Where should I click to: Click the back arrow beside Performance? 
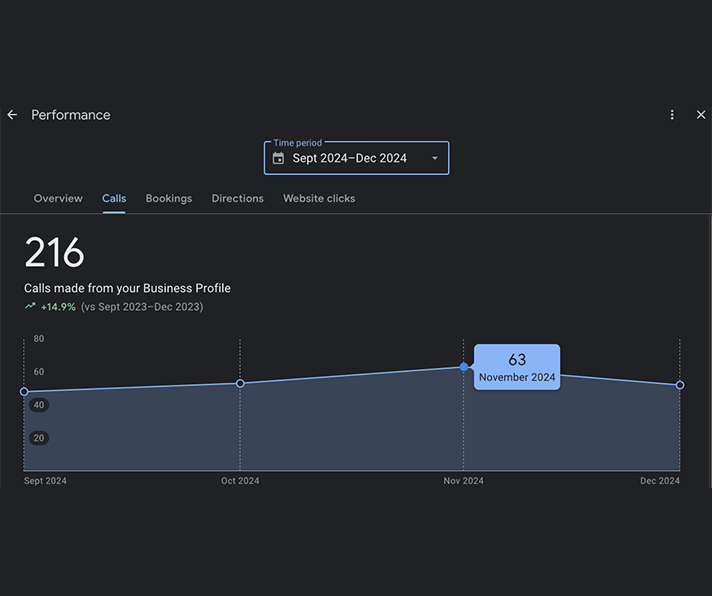[x=13, y=115]
